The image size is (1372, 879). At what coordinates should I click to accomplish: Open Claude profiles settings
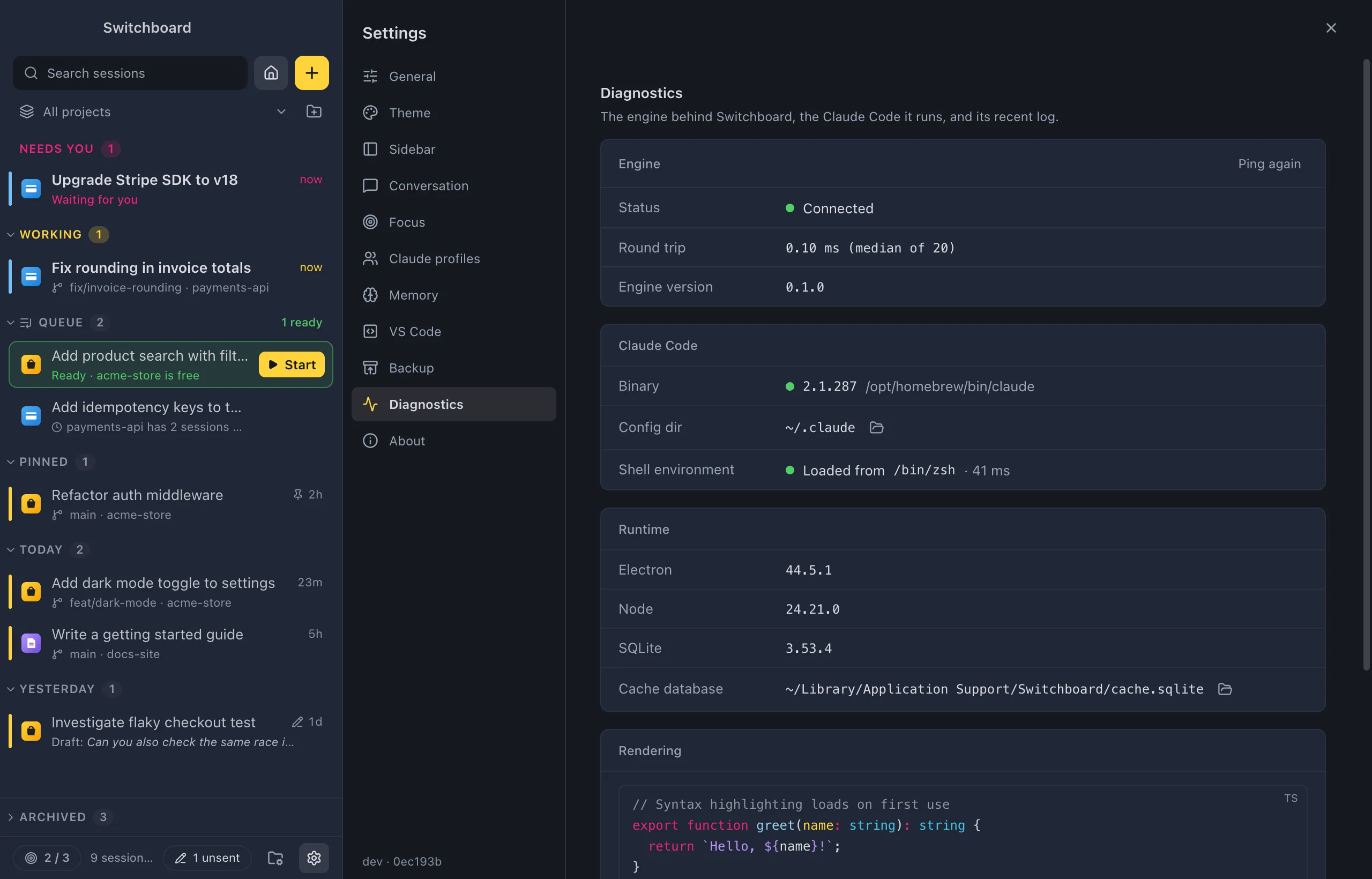[x=454, y=258]
